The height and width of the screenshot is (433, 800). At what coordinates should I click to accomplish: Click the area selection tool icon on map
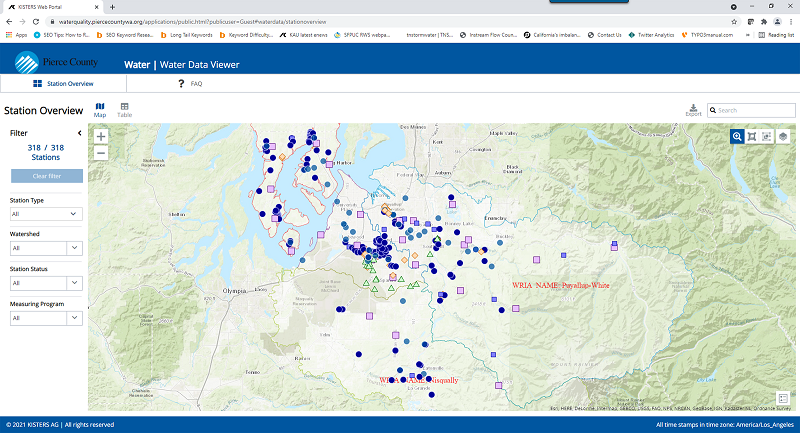click(x=767, y=136)
